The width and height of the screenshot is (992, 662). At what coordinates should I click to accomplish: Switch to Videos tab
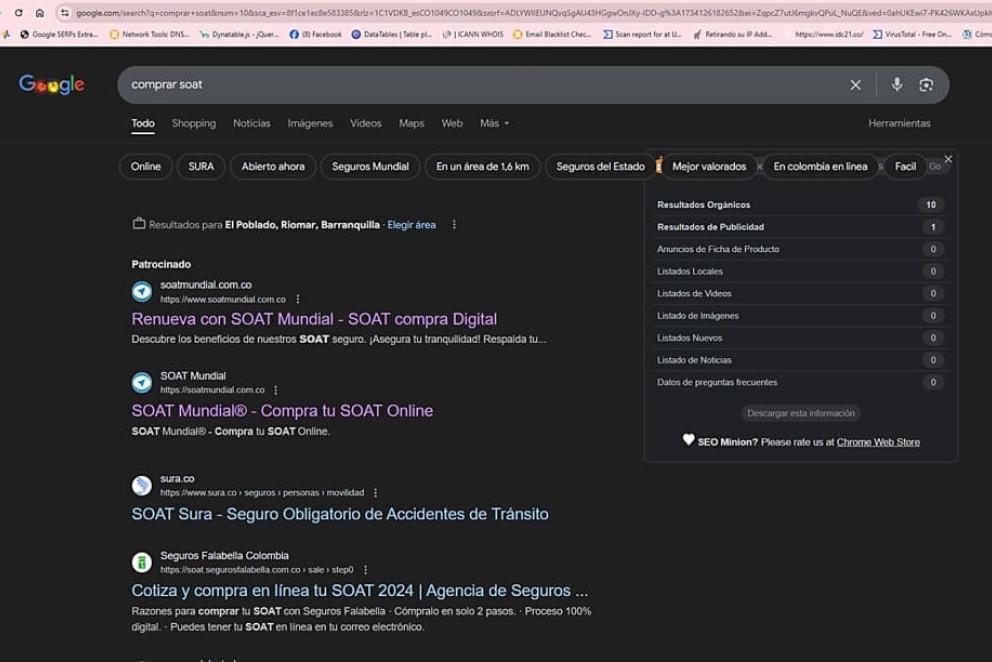click(x=366, y=123)
